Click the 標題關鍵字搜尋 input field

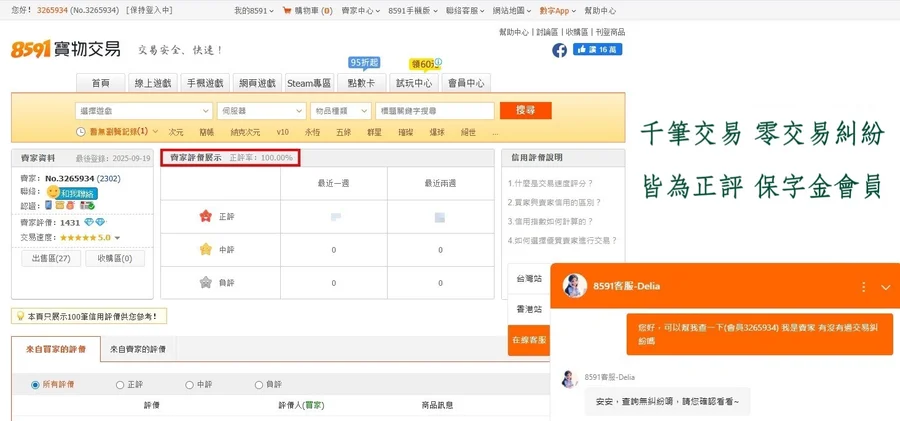pyautogui.click(x=434, y=111)
